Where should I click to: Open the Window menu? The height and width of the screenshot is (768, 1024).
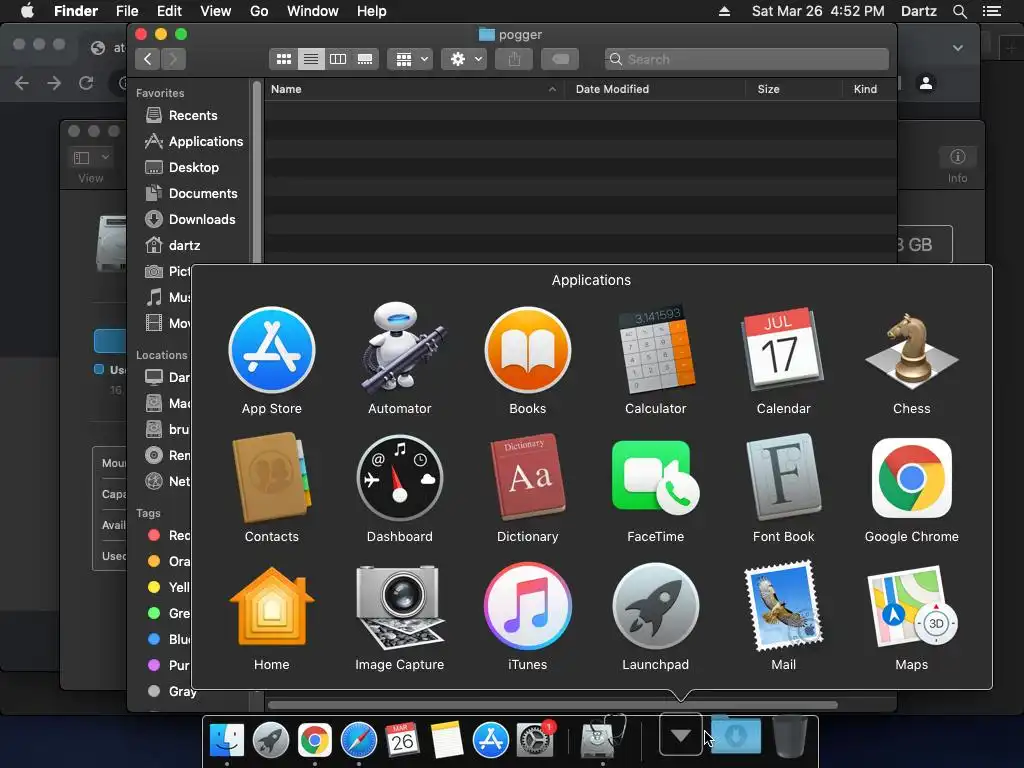[313, 11]
